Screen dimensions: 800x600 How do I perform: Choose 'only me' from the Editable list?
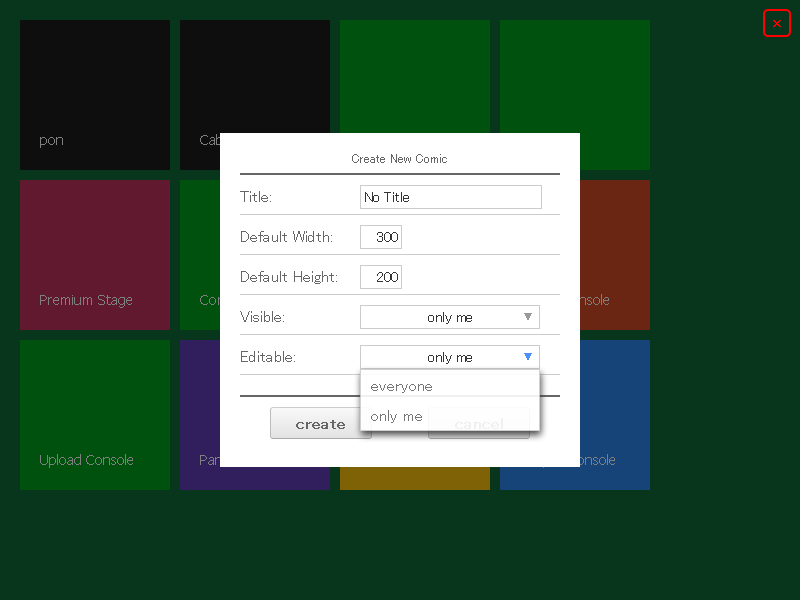tap(449, 416)
